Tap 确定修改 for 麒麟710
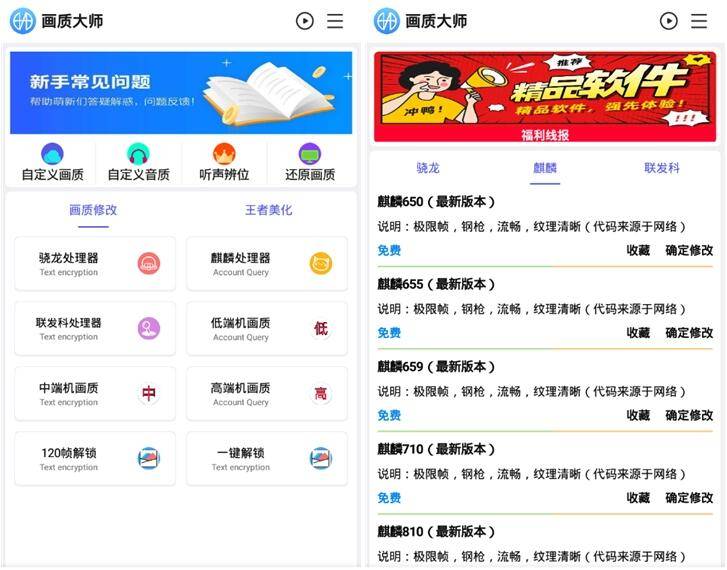This screenshot has width=727, height=570. coord(689,498)
